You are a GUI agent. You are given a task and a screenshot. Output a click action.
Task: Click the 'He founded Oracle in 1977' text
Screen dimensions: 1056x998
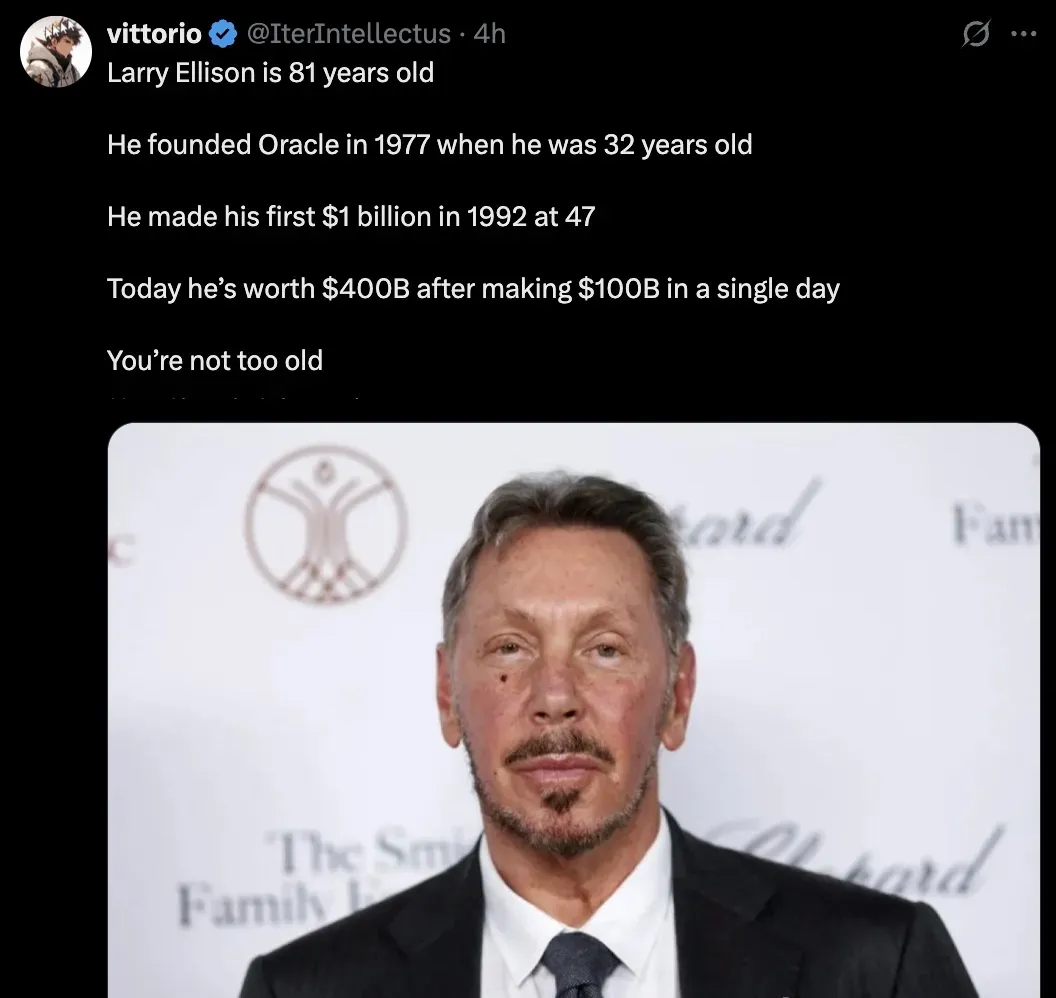429,144
